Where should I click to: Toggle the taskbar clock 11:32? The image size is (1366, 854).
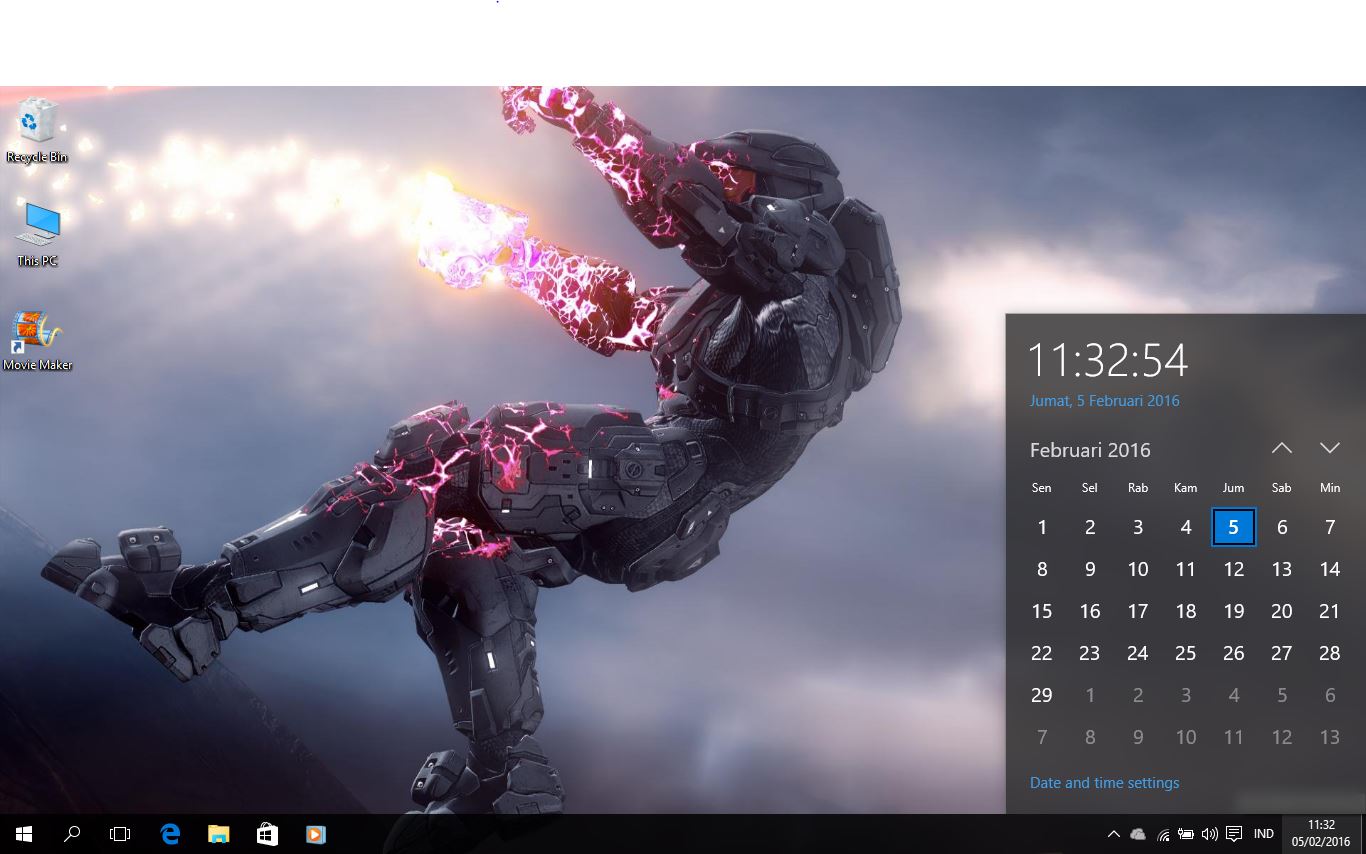1321,834
